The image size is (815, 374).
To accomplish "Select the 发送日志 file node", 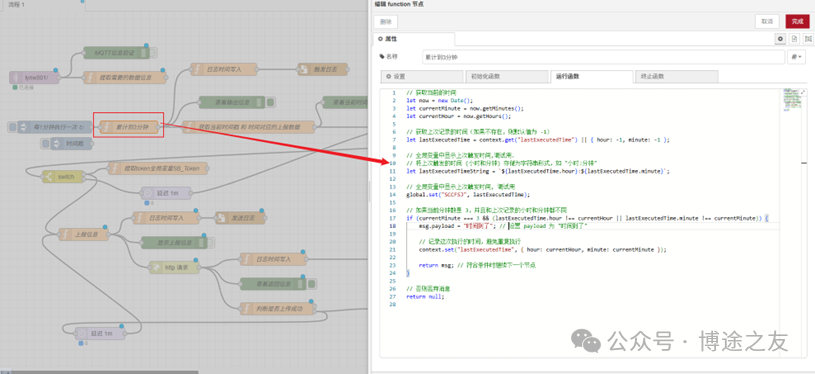I will [x=240, y=218].
